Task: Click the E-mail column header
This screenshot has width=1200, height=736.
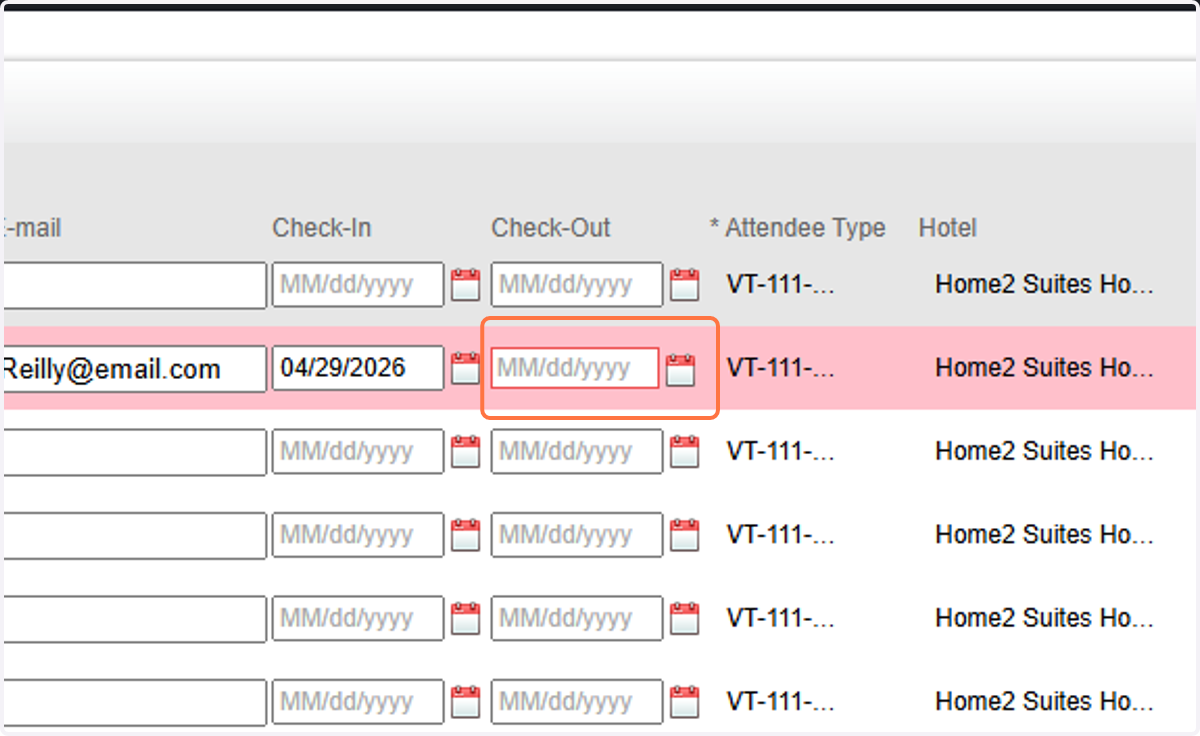Action: [32, 228]
